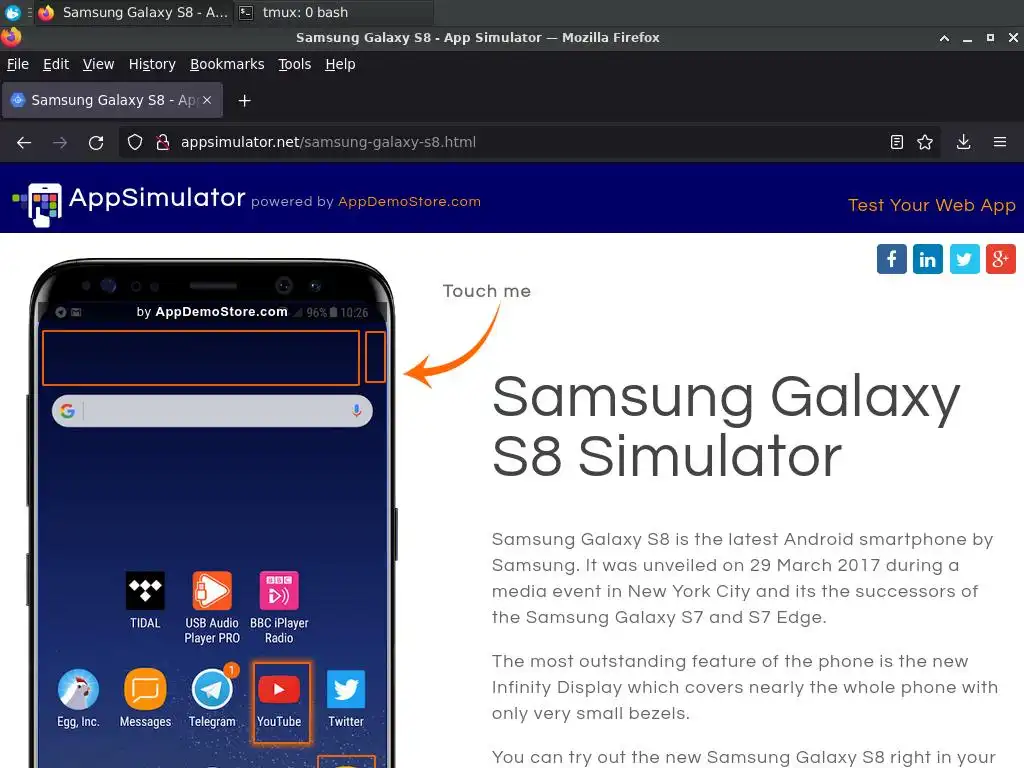The width and height of the screenshot is (1024, 768).
Task: Open tracking protection shield icon
Action: tap(135, 142)
